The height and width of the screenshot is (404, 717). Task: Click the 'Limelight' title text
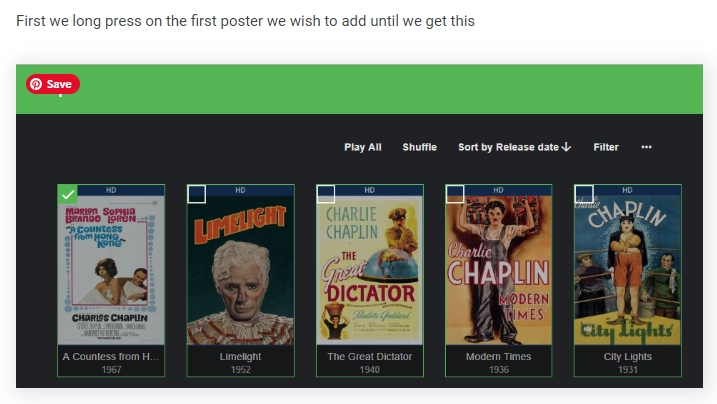(x=241, y=356)
